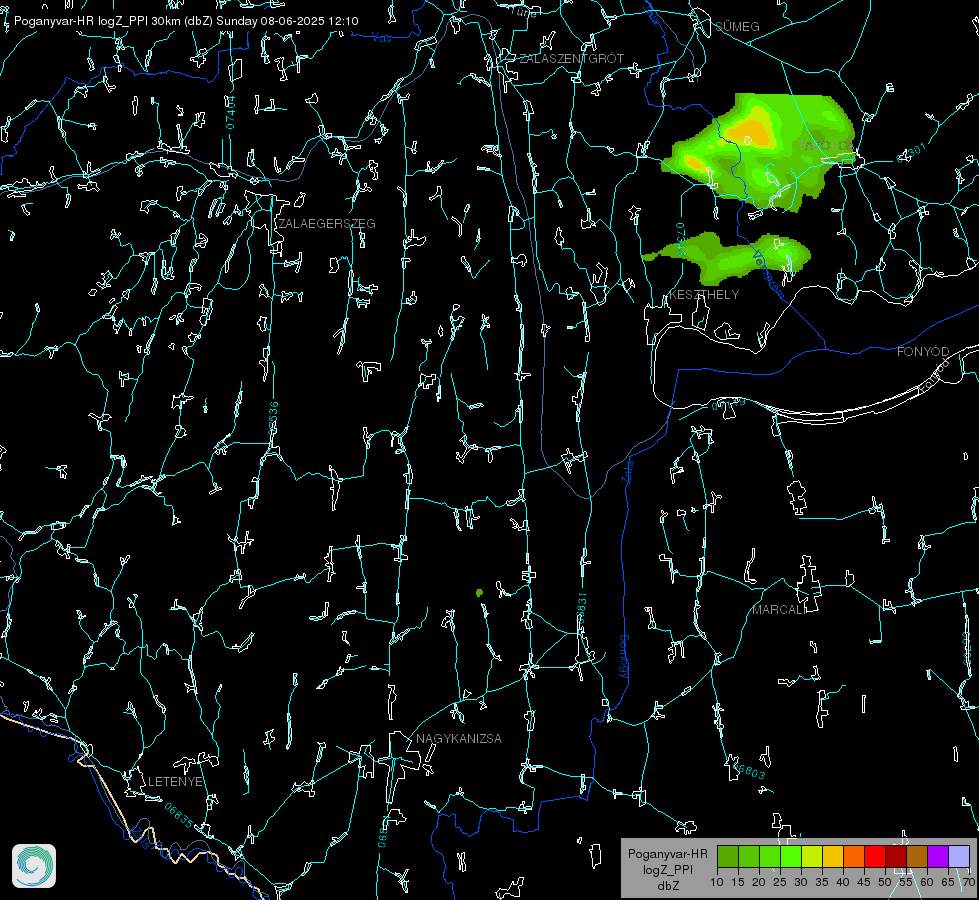Viewport: 979px width, 900px height.
Task: Click the green radar echo north of Keszthely
Action: [x=727, y=257]
